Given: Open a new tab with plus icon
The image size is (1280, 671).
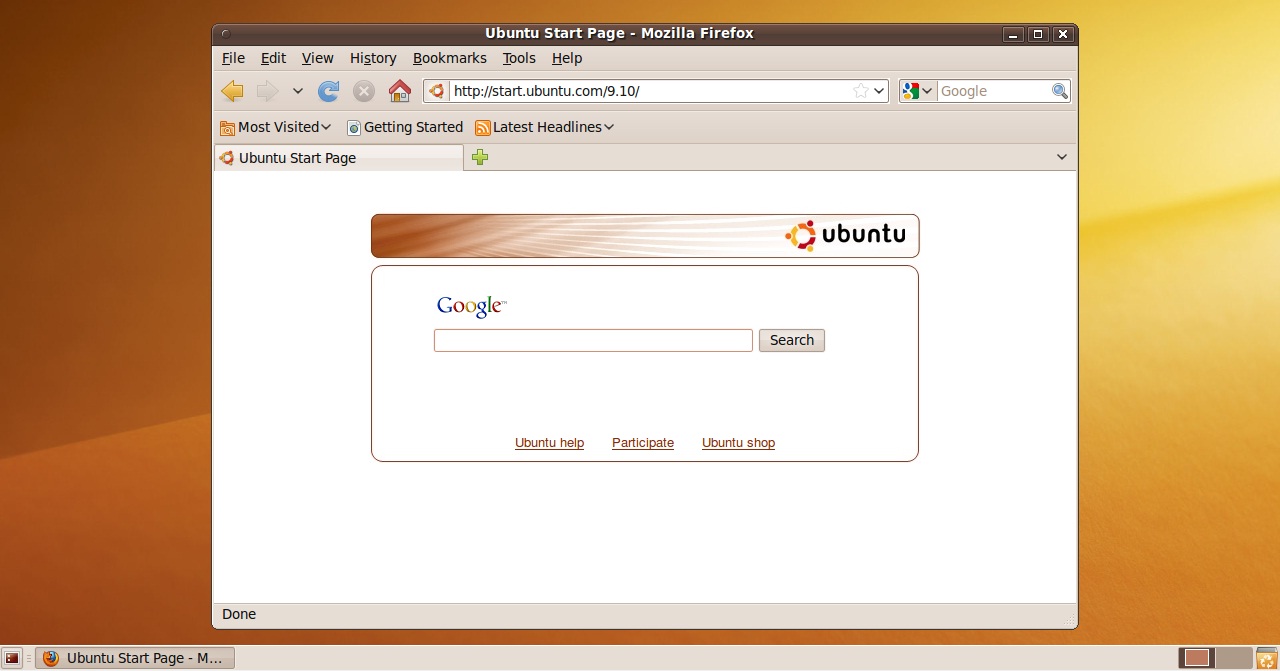Looking at the screenshot, I should click(480, 157).
